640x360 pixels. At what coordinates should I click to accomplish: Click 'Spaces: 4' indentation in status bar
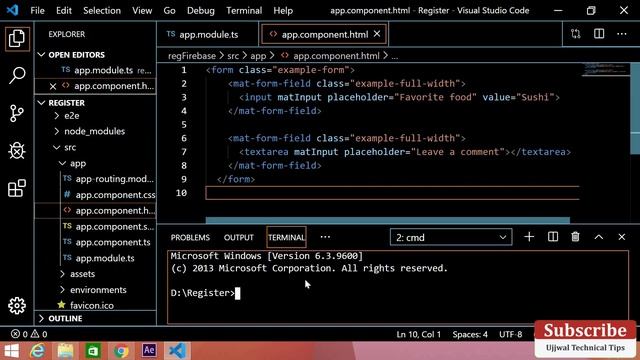tap(470, 334)
